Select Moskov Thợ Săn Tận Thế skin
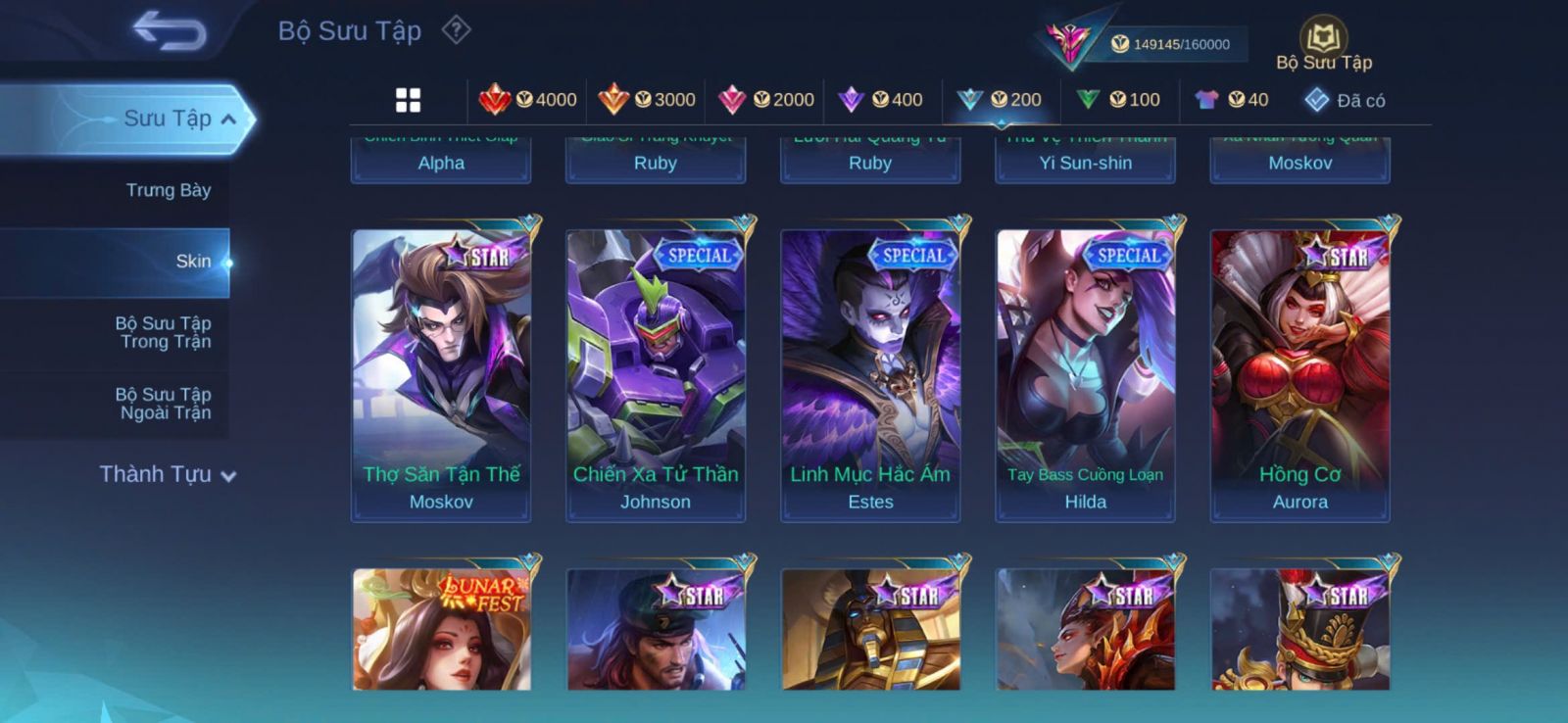This screenshot has width=1568, height=723. click(x=441, y=375)
